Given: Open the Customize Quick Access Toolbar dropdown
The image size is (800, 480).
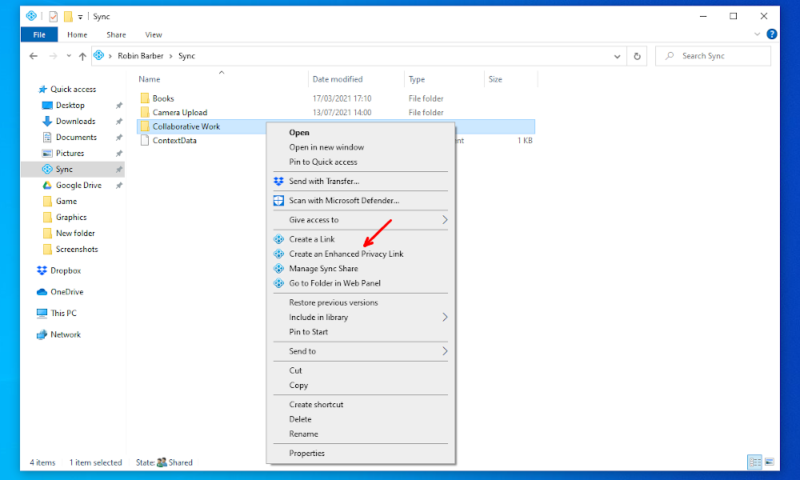Looking at the screenshot, I should 80,17.
